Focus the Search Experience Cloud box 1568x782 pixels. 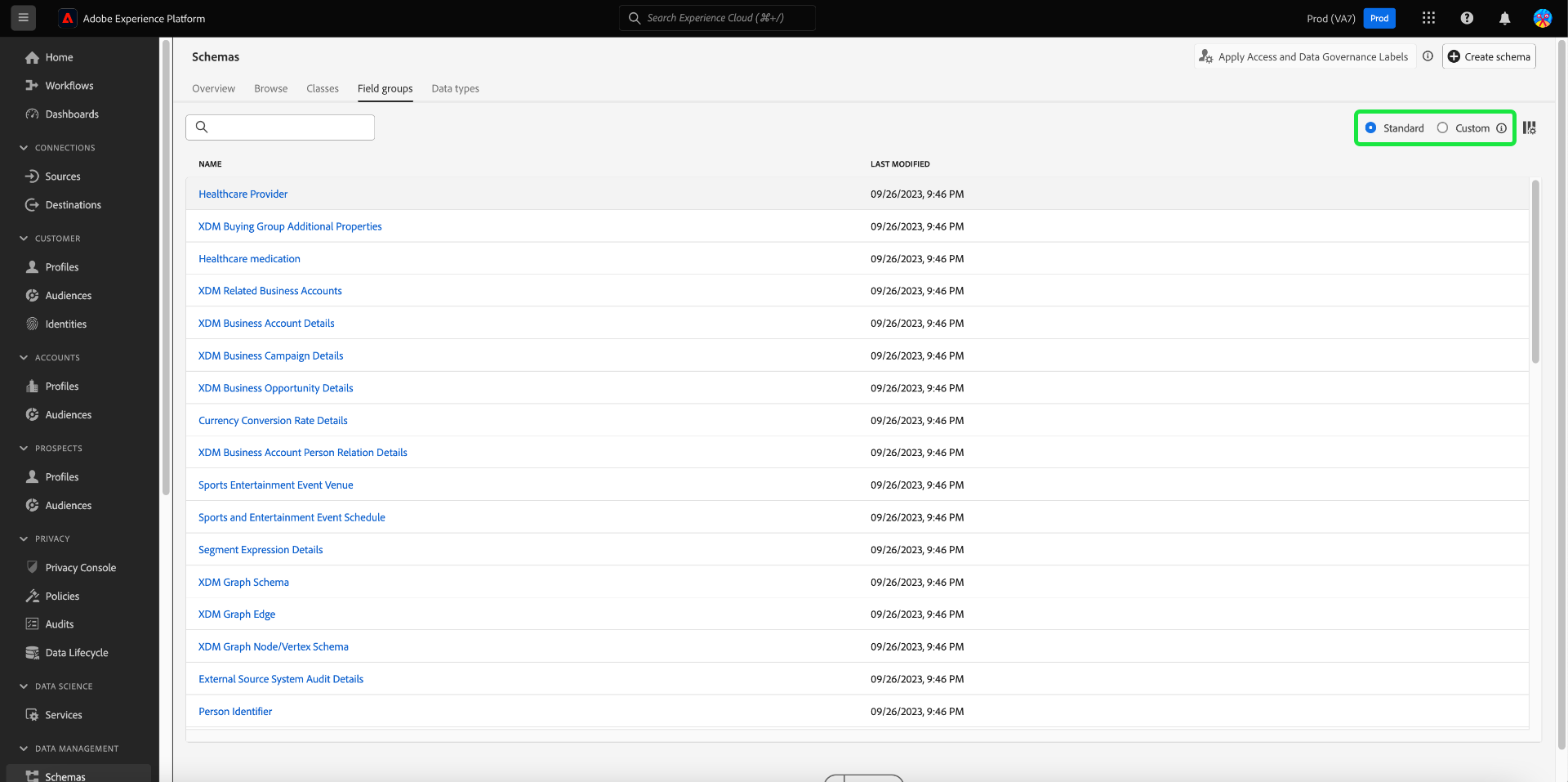(717, 18)
